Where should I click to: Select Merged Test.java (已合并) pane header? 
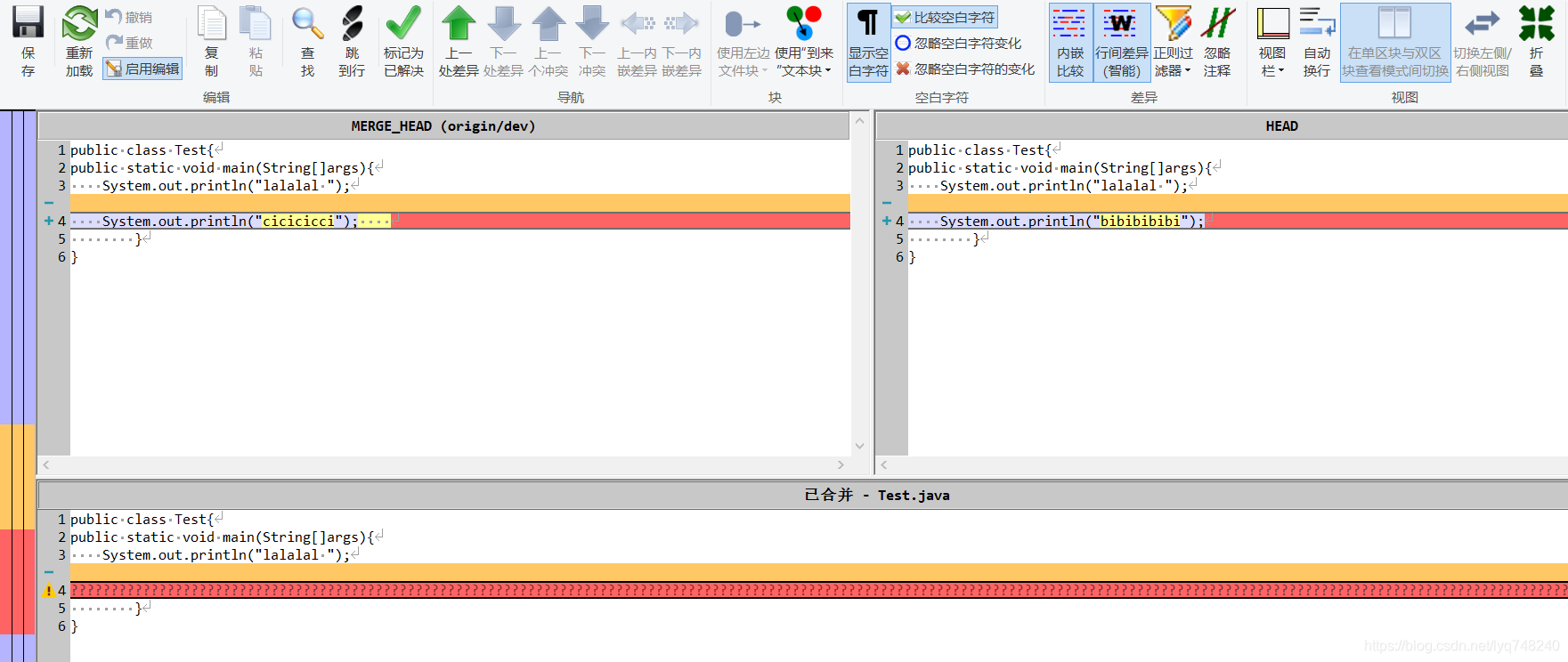click(802, 495)
